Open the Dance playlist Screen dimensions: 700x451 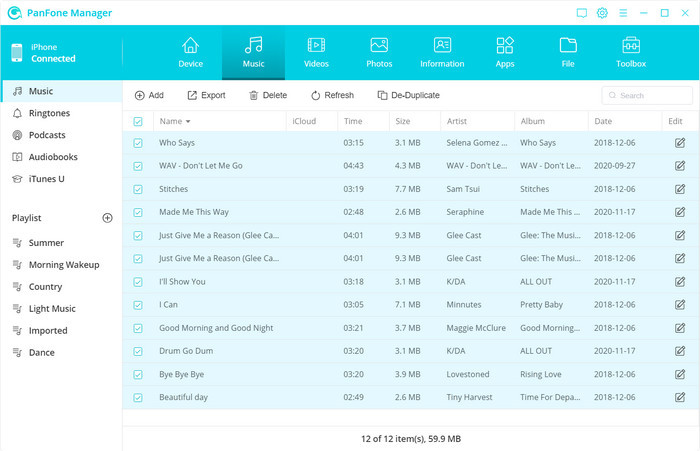pyautogui.click(x=61, y=352)
